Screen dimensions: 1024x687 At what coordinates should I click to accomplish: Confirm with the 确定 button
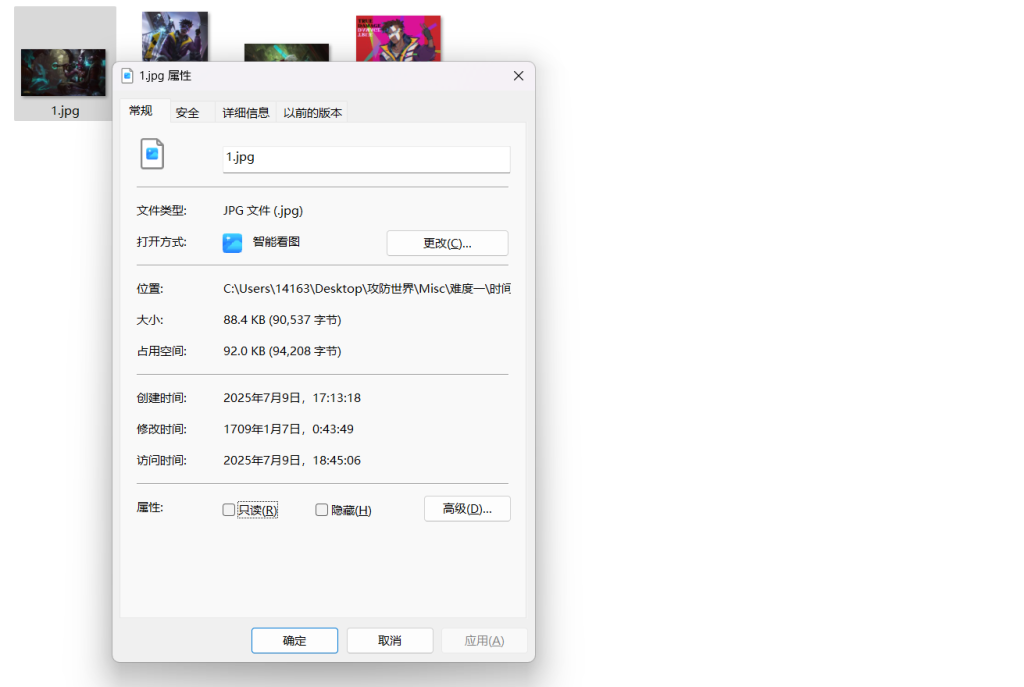tap(294, 641)
